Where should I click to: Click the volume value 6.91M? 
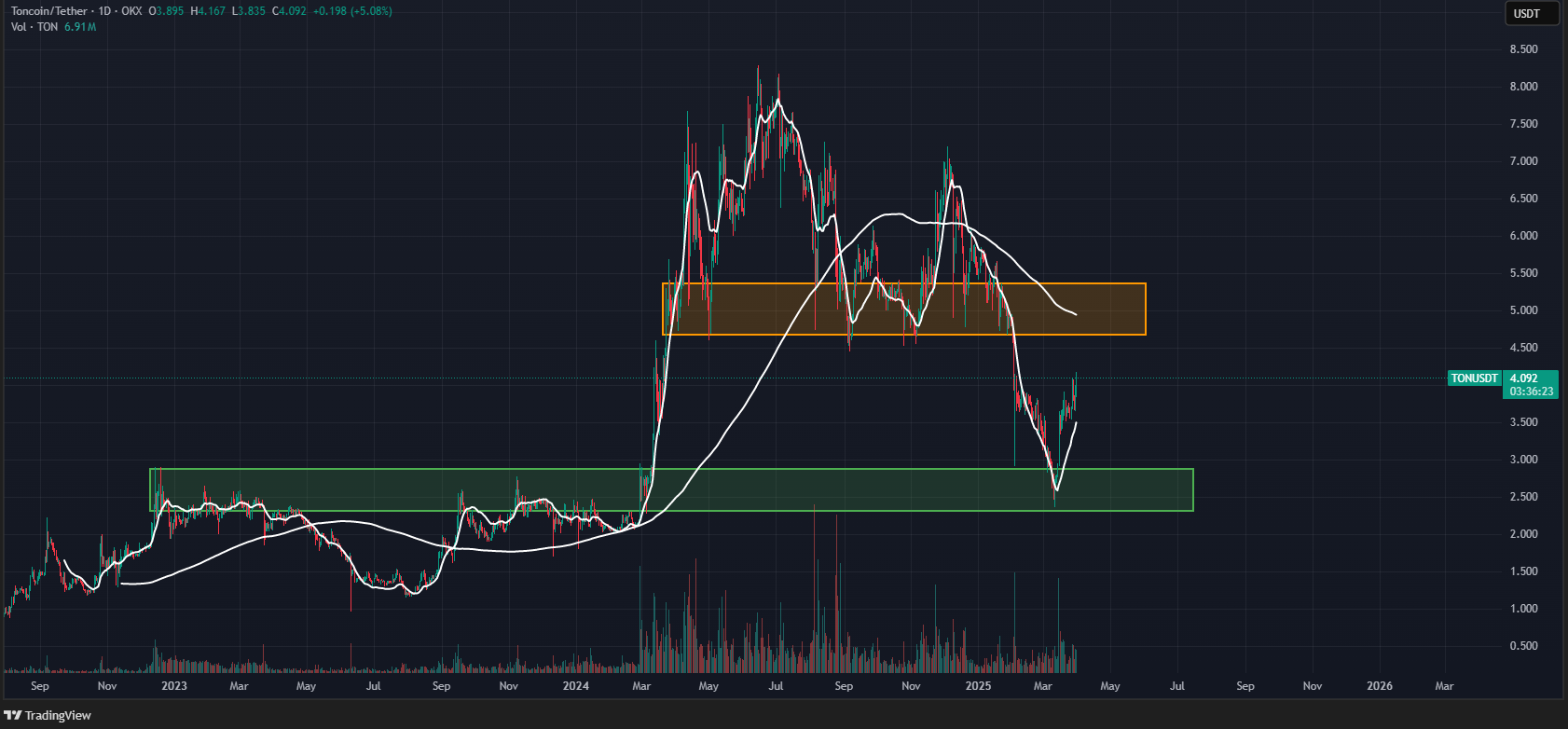tap(80, 27)
